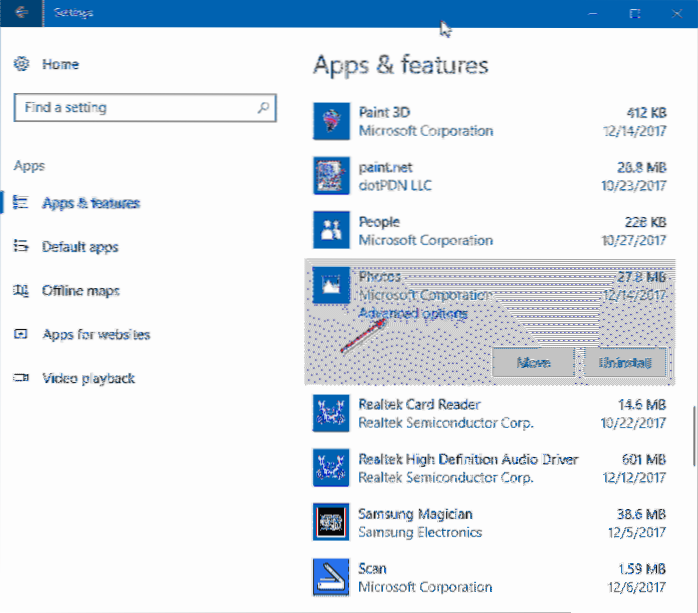Close the Settings window
The width and height of the screenshot is (698, 613).
[677, 13]
